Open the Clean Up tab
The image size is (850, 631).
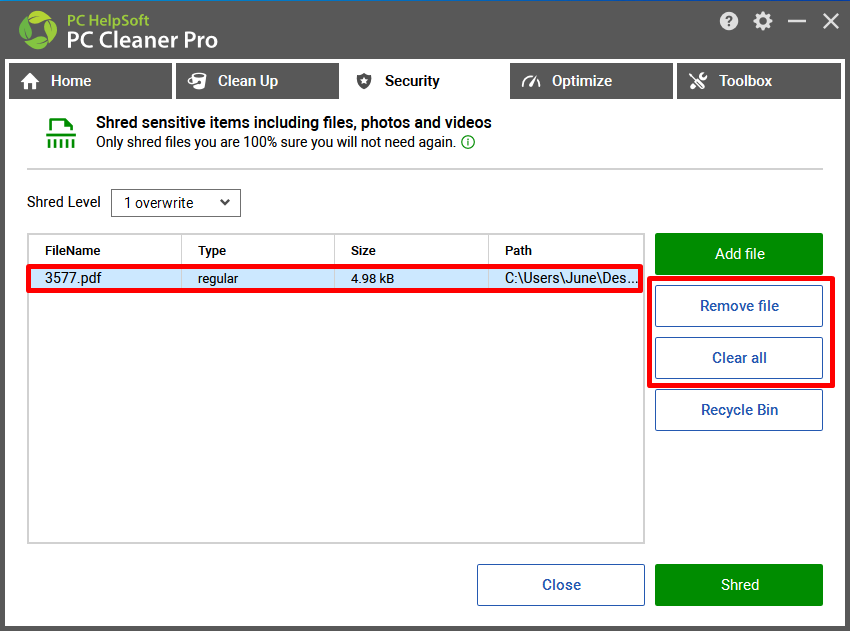257,81
